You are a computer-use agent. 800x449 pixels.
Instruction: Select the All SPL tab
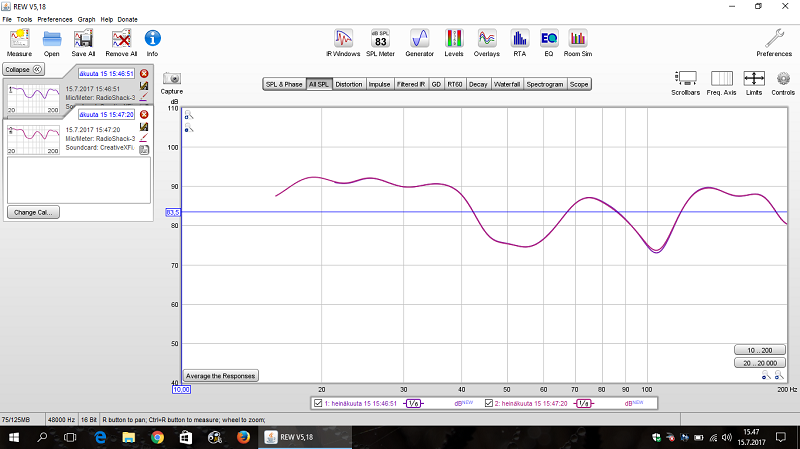point(319,84)
